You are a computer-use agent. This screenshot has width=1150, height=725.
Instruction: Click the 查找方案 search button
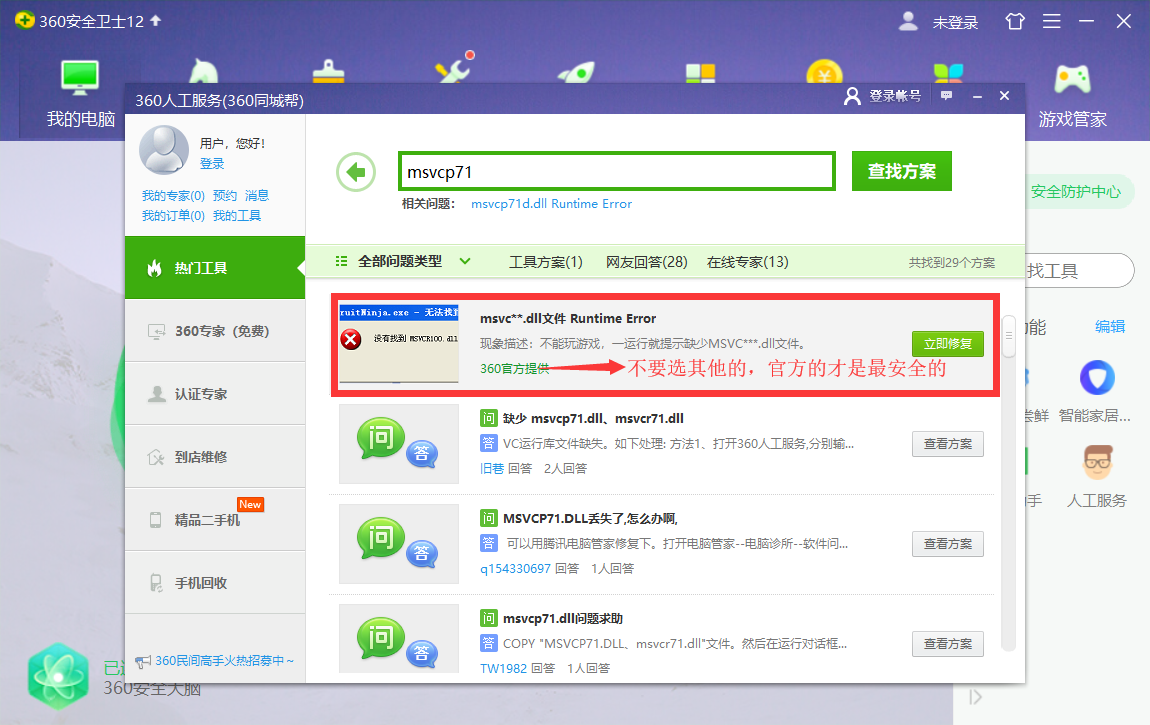tap(901, 170)
